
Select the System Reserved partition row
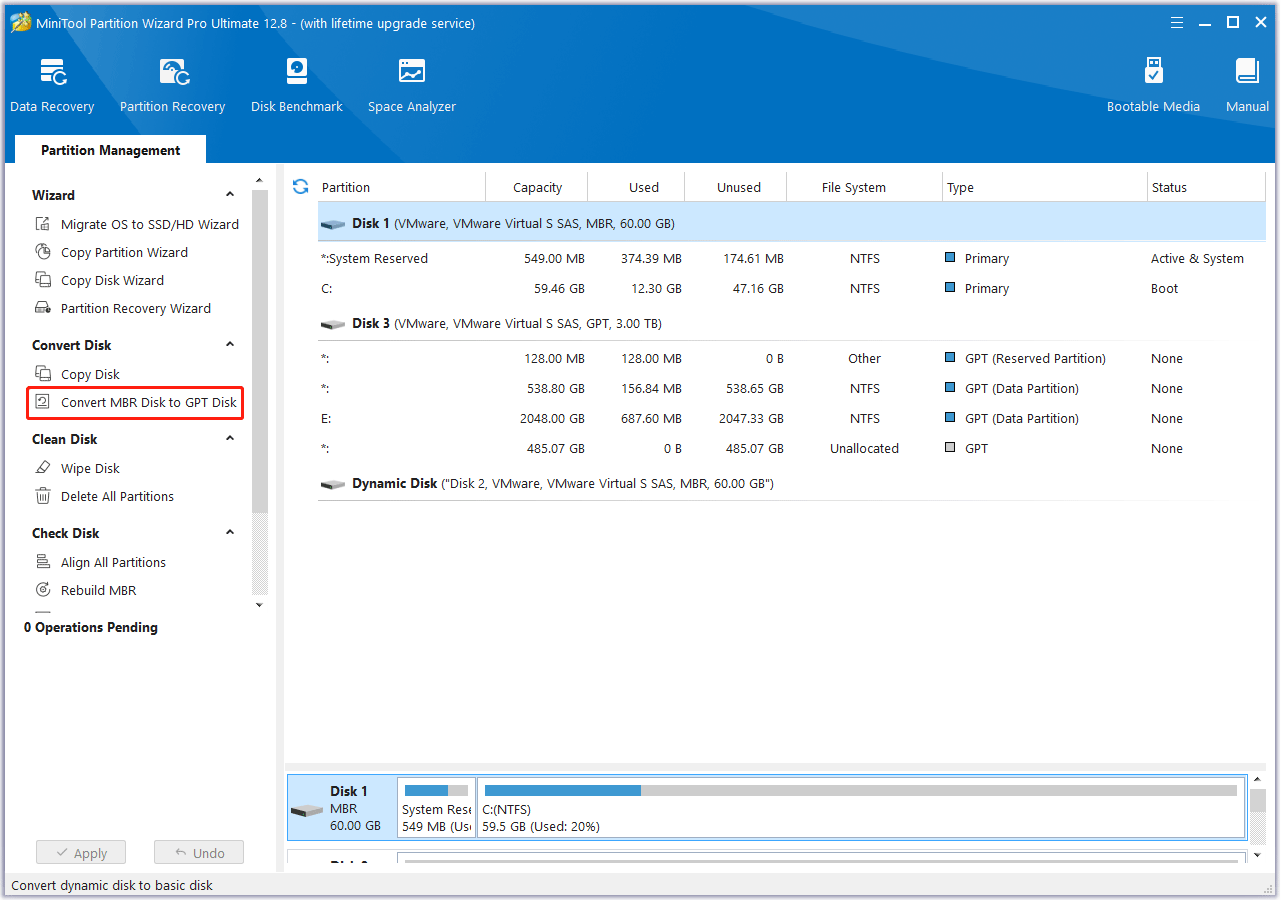792,258
